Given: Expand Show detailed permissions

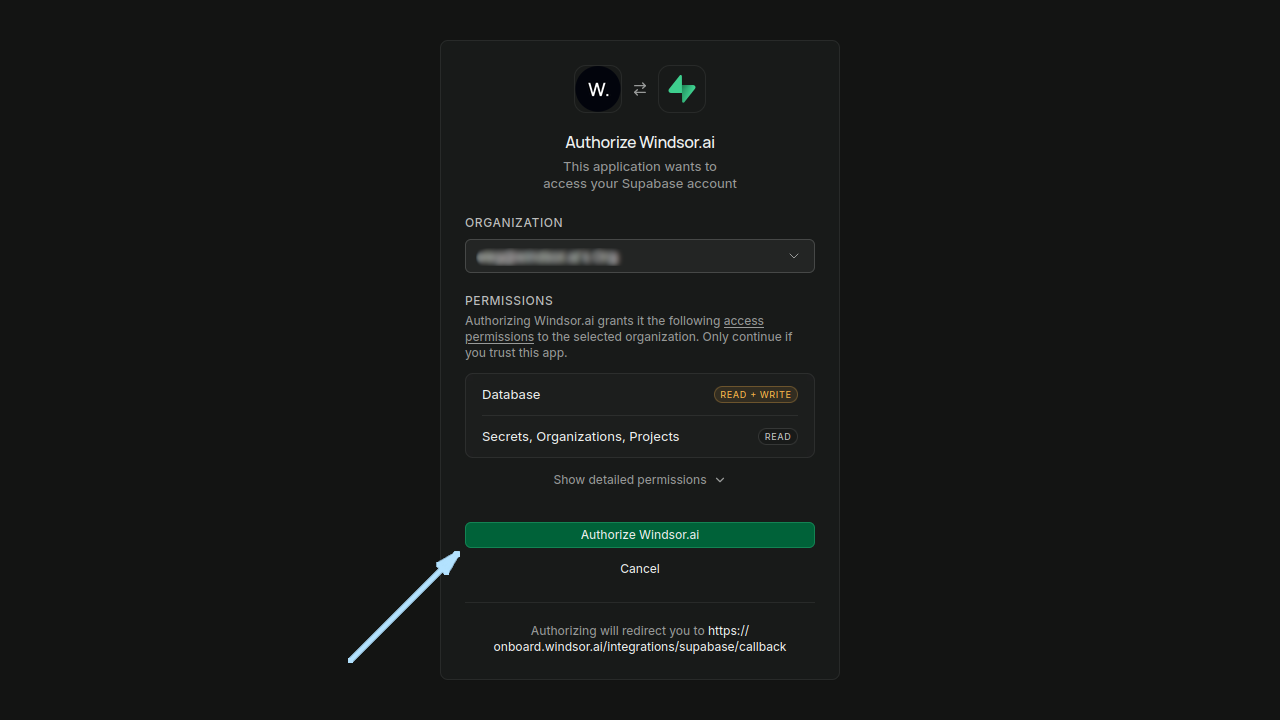Looking at the screenshot, I should (640, 480).
